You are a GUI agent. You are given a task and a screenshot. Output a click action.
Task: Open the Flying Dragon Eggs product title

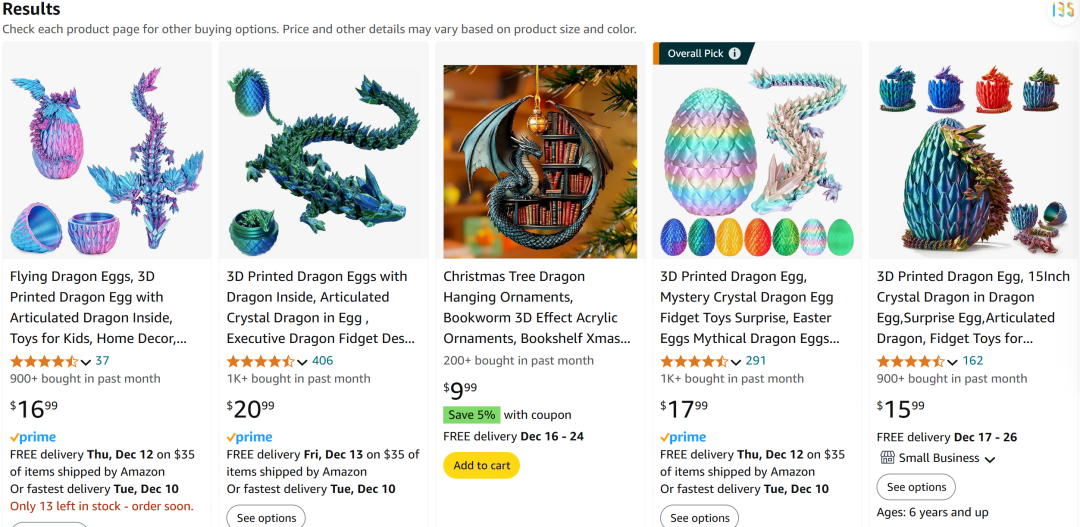tap(98, 307)
